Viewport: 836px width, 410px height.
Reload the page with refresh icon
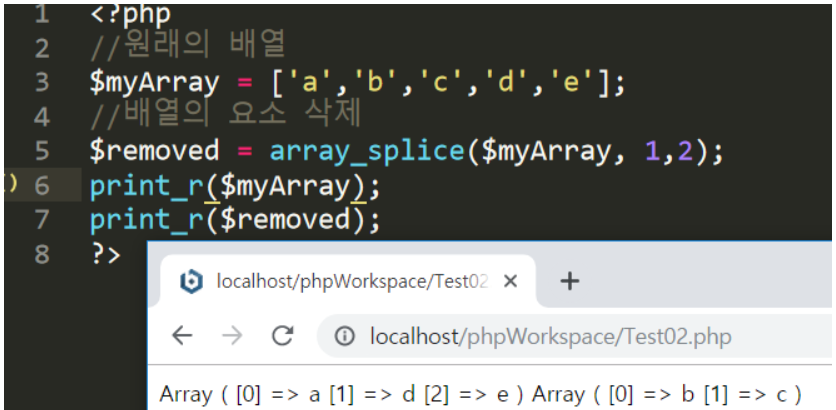tap(283, 336)
